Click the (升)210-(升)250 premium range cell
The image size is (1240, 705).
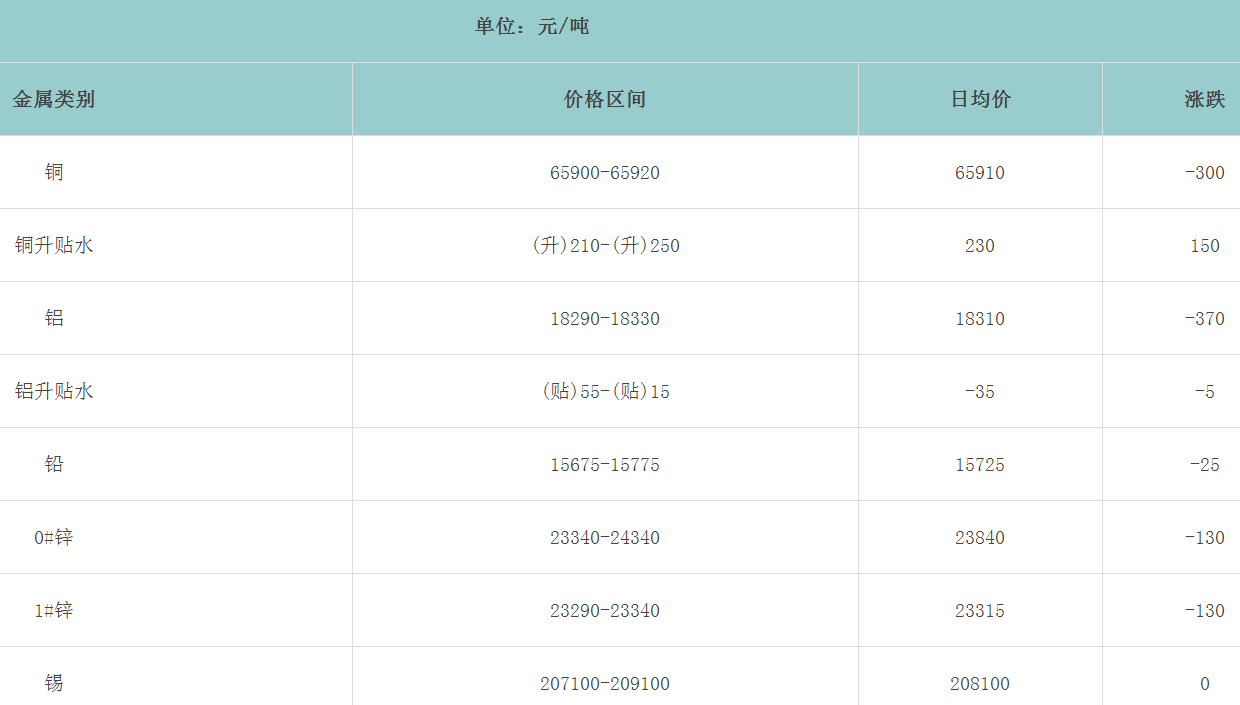point(605,246)
